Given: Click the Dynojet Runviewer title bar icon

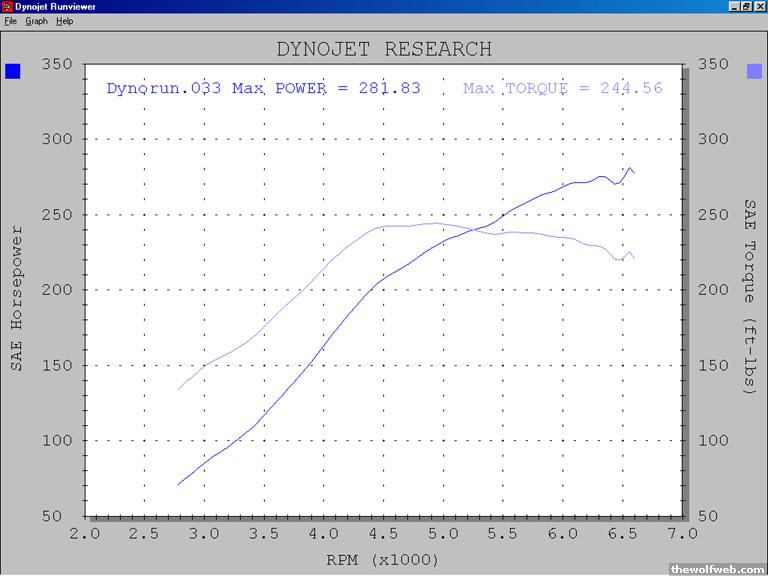Looking at the screenshot, I should click(7, 7).
